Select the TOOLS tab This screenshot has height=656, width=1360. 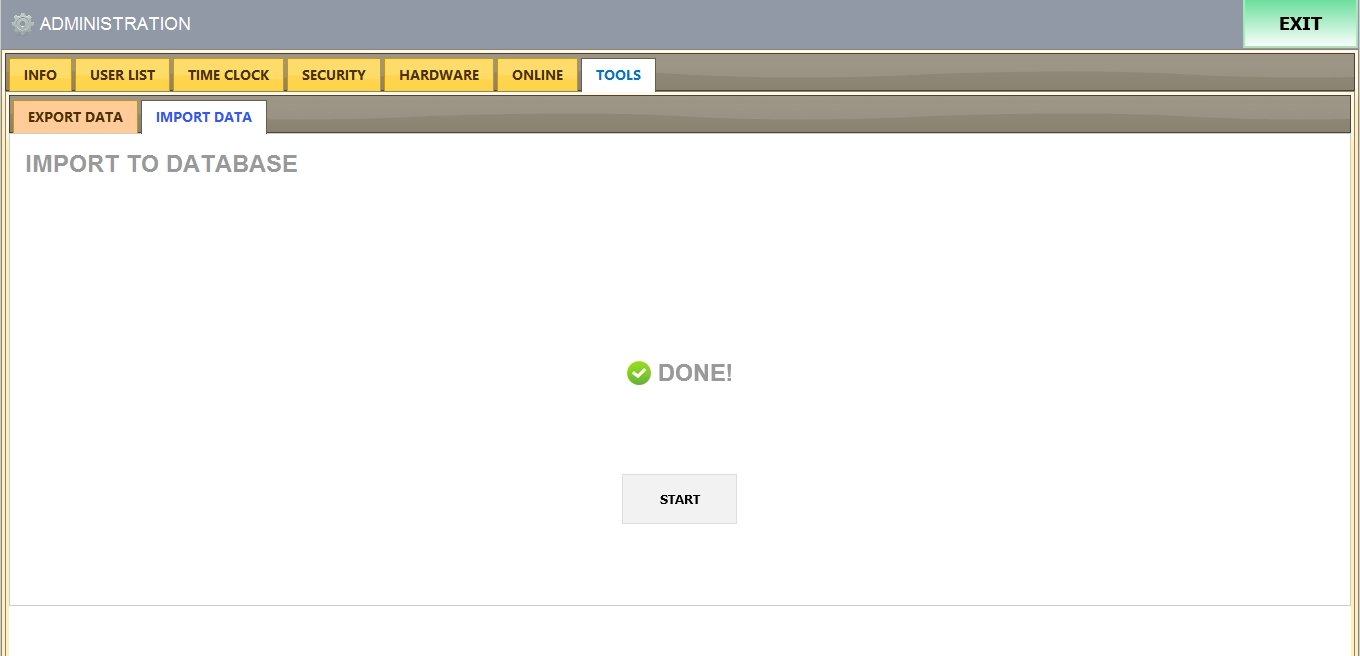pos(618,75)
